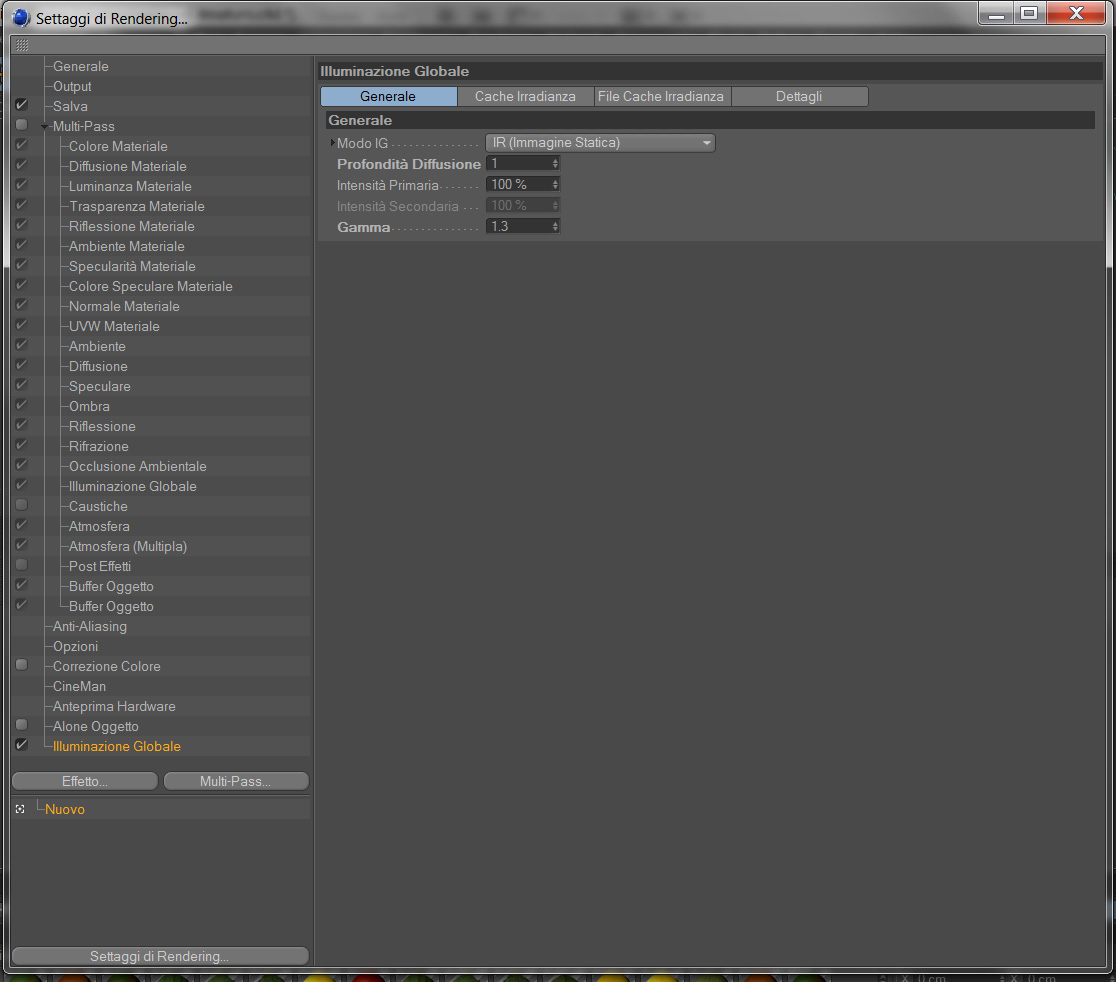
Task: Select the Anteprima Hardware entry
Action: coord(114,706)
